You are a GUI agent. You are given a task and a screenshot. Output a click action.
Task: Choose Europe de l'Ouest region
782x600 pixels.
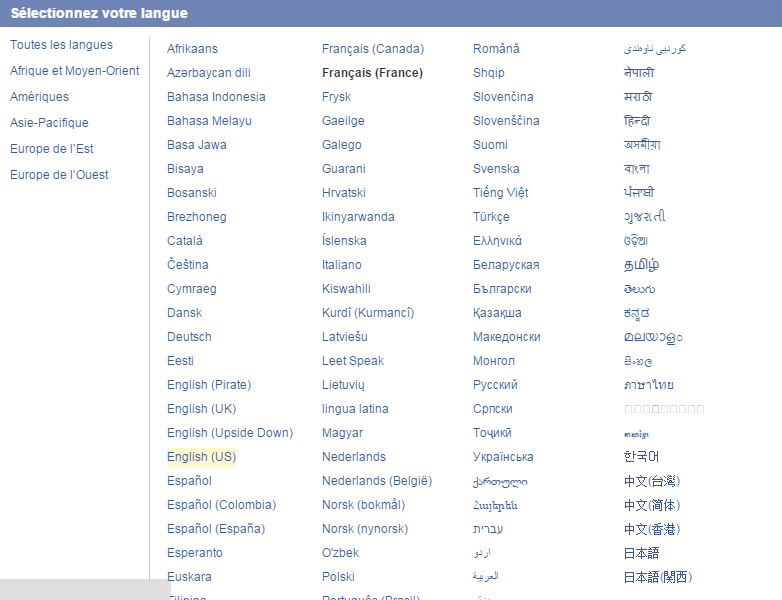click(59, 175)
